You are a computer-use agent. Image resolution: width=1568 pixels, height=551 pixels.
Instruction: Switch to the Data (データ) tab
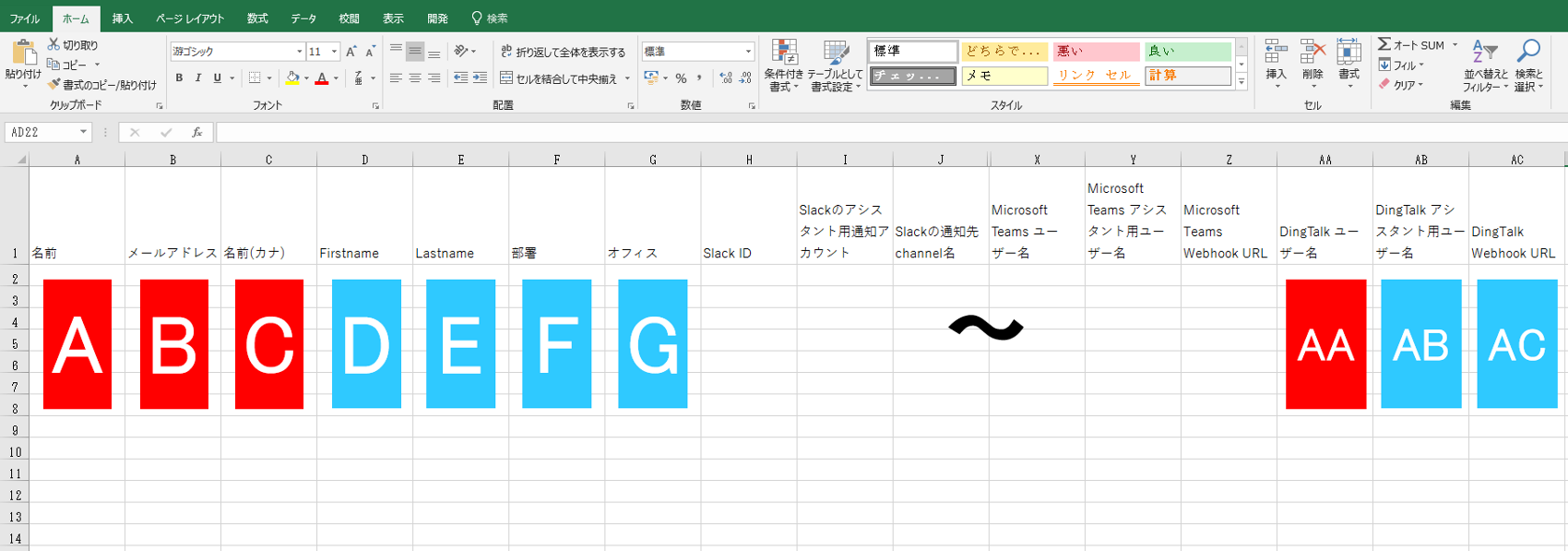(303, 18)
